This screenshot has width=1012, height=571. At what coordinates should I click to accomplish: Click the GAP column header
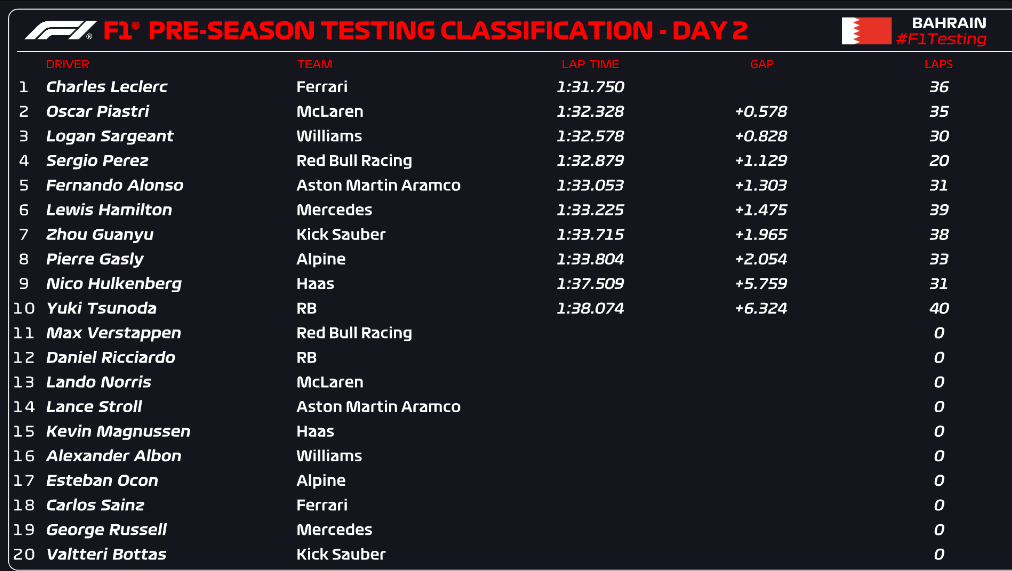(762, 64)
